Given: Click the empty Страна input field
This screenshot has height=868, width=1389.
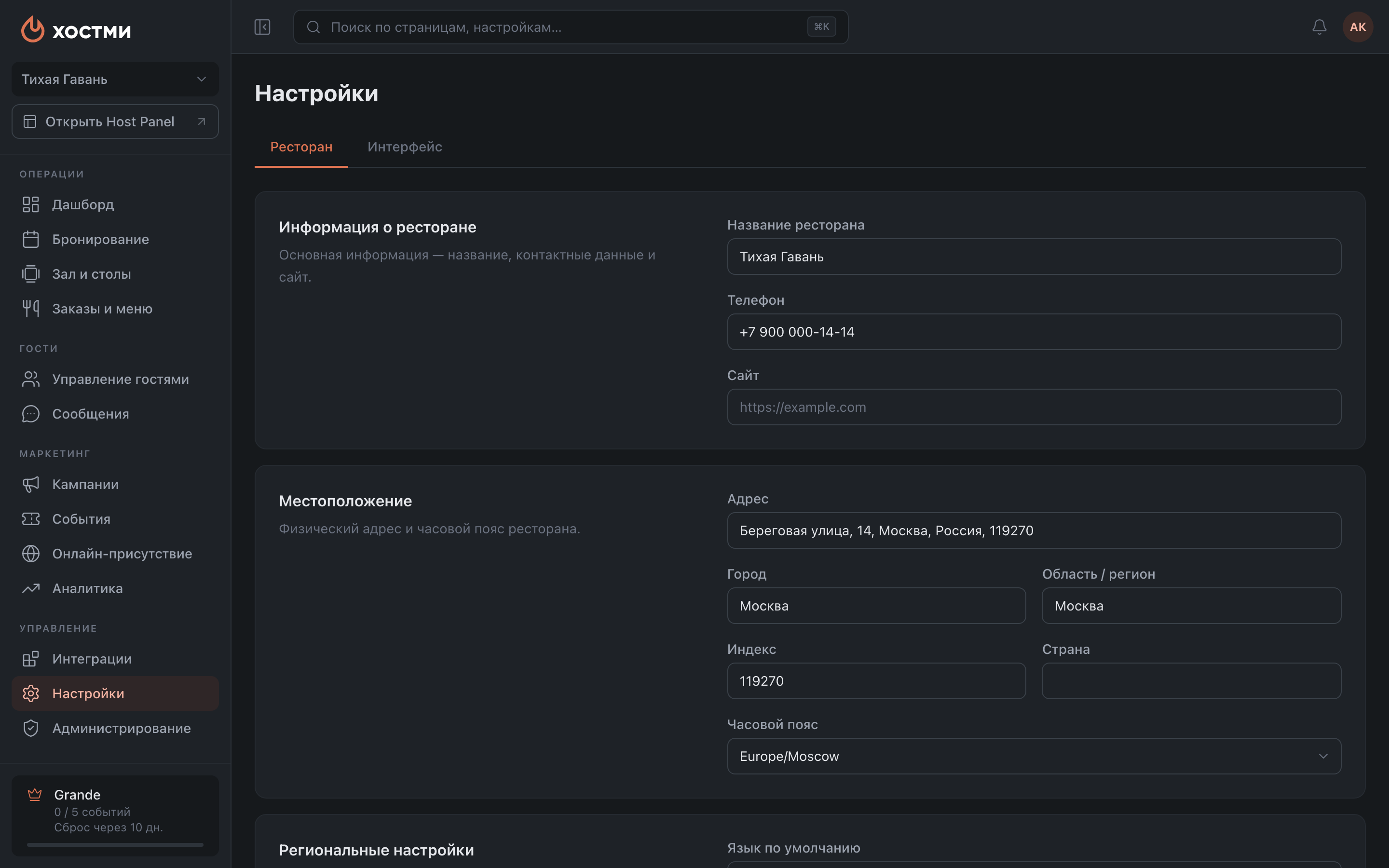Looking at the screenshot, I should [x=1191, y=681].
